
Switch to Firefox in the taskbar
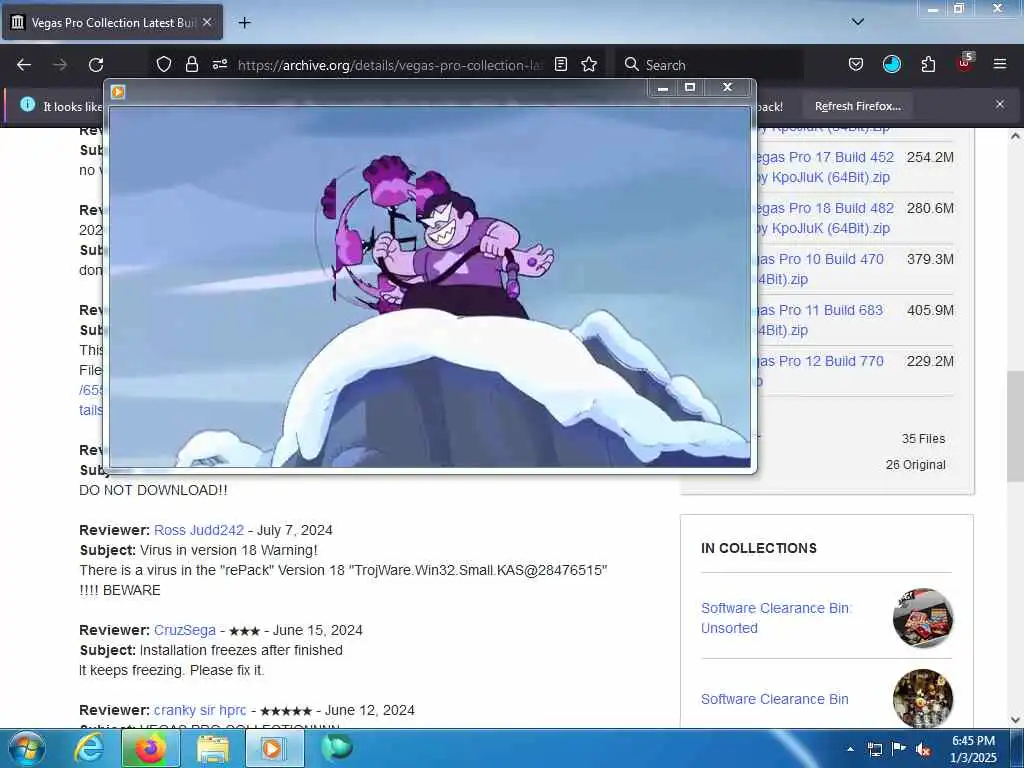pyautogui.click(x=151, y=748)
